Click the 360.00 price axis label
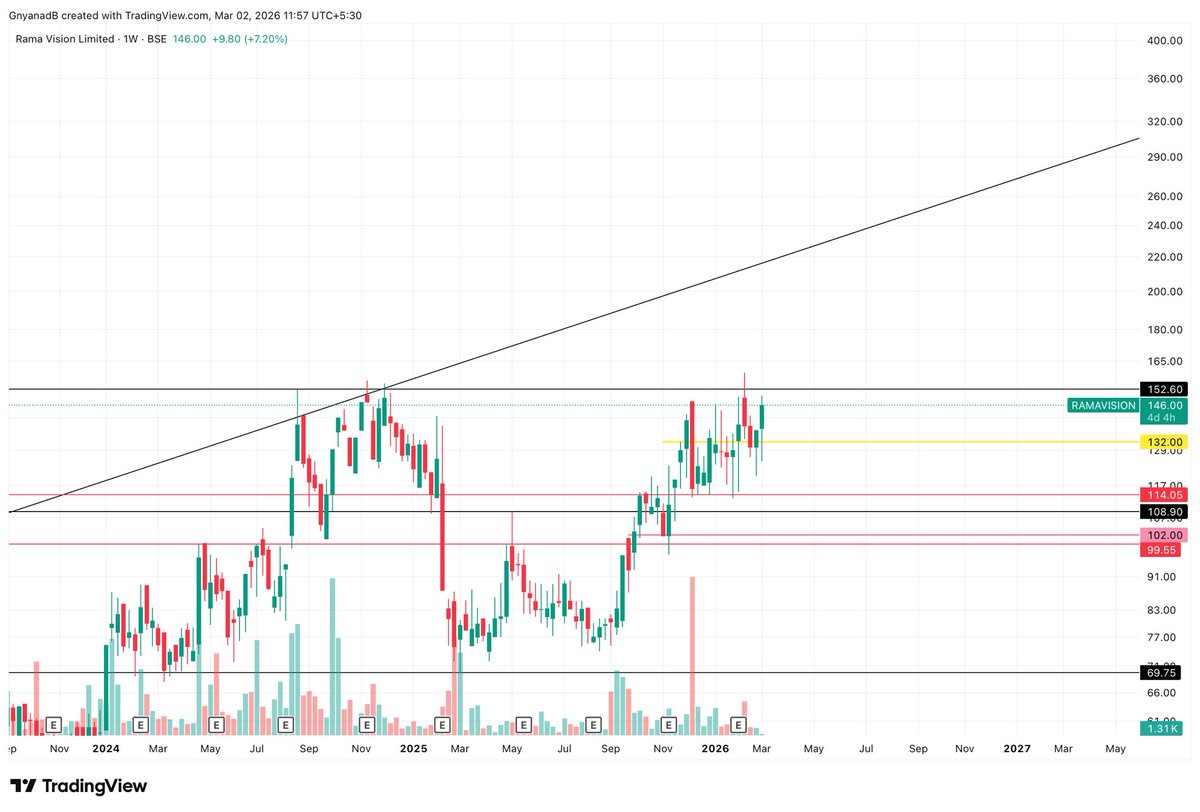The height and width of the screenshot is (812, 1200). click(1164, 78)
